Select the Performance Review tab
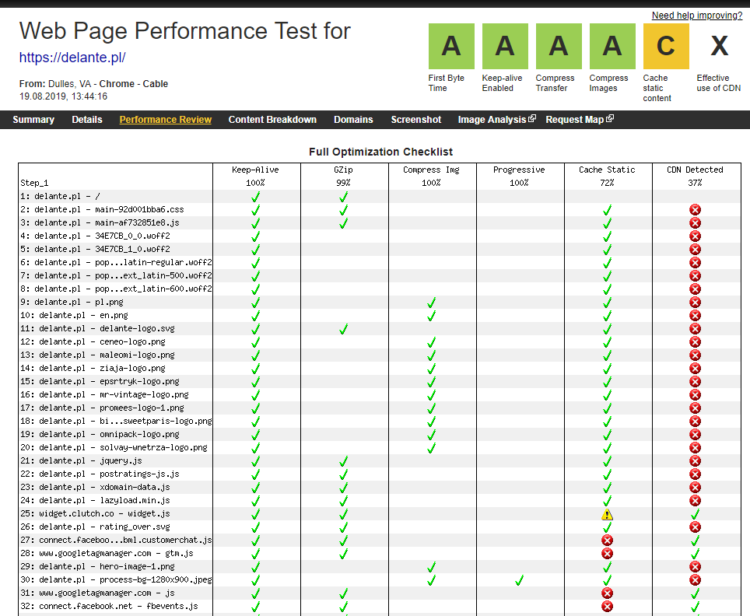Viewport: 750px width, 616px height. pyautogui.click(x=165, y=120)
